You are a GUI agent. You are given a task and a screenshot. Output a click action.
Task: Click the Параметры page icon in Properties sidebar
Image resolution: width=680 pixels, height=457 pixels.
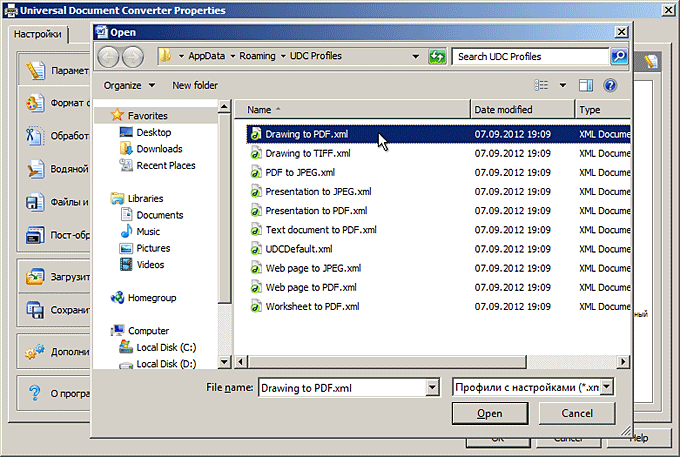click(x=35, y=70)
